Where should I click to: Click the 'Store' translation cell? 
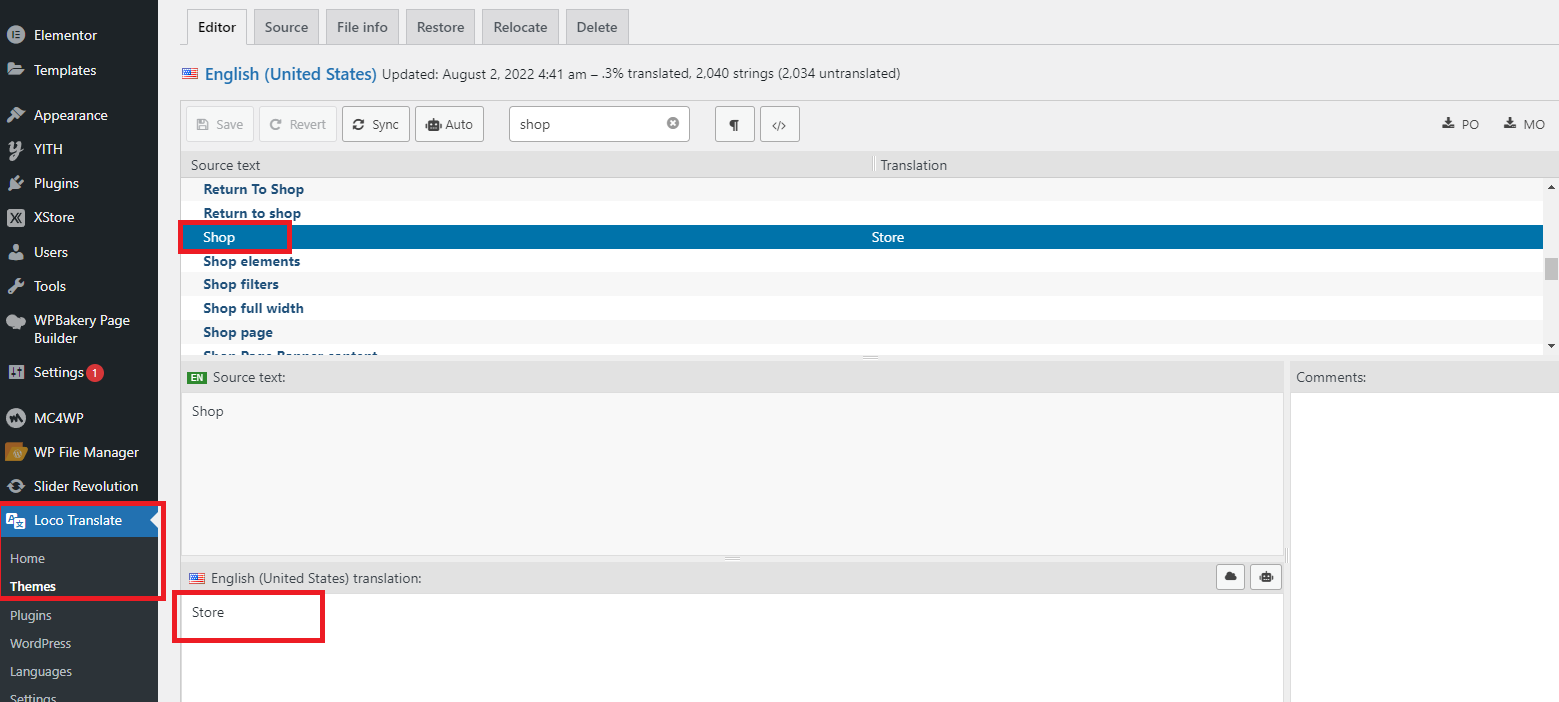pos(888,237)
